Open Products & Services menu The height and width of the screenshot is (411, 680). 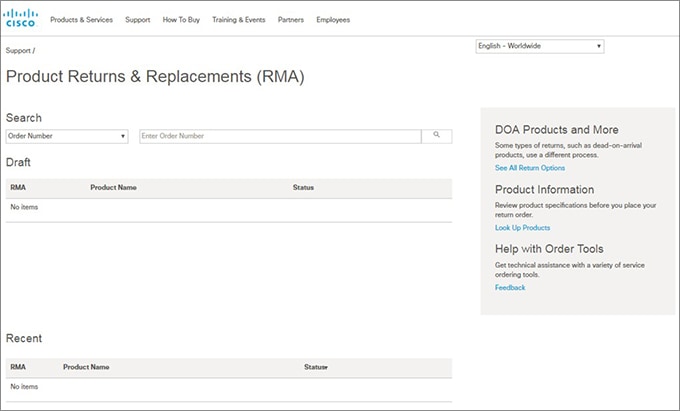[82, 20]
